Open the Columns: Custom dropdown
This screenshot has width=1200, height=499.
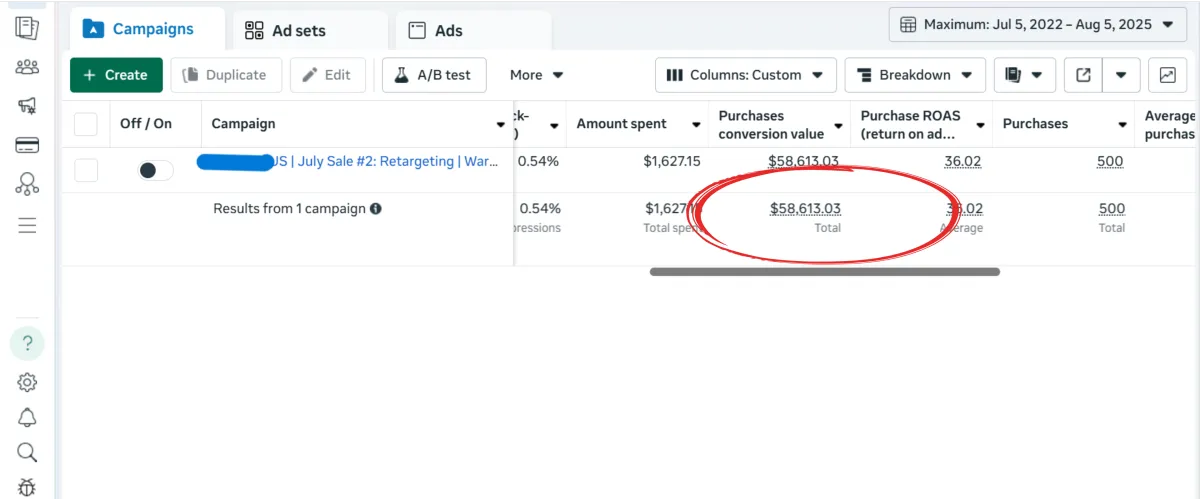[x=745, y=75]
